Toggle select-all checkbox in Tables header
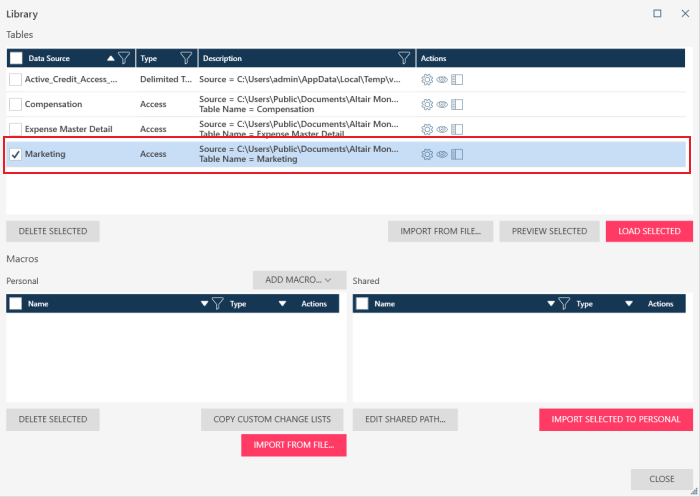 (15, 58)
